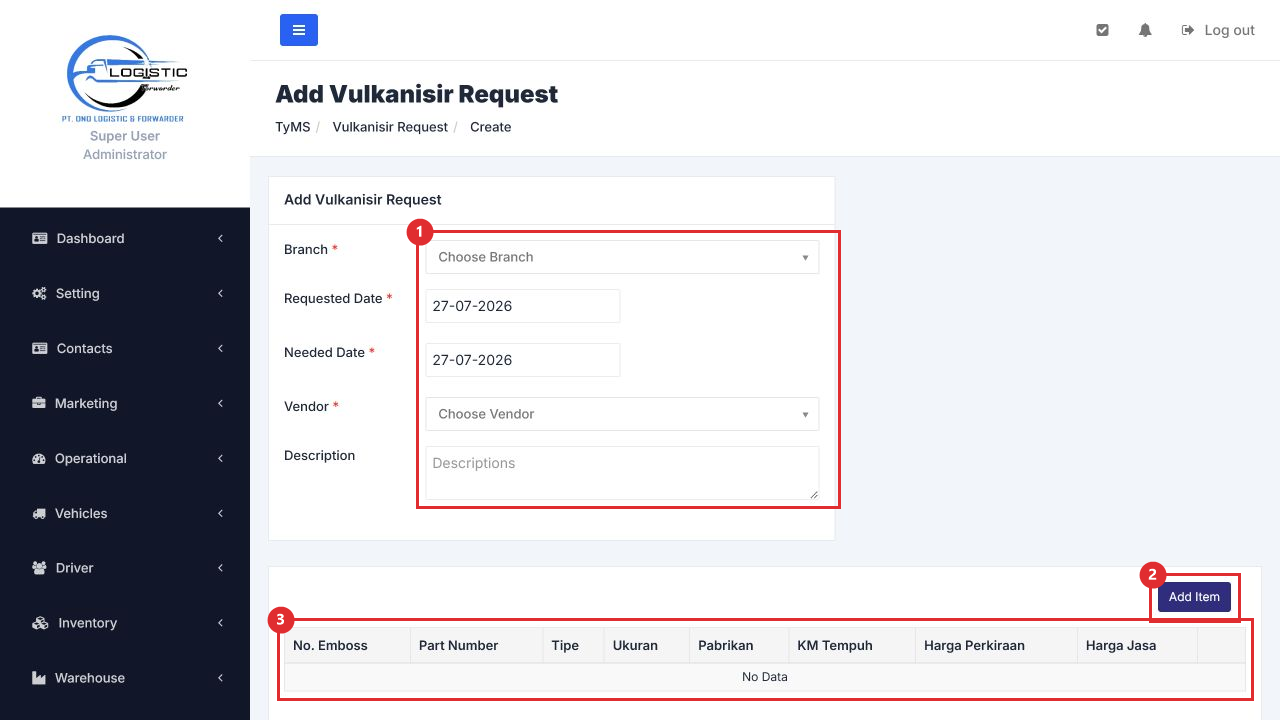Image resolution: width=1280 pixels, height=720 pixels.
Task: Click the Add Item button
Action: point(1194,597)
